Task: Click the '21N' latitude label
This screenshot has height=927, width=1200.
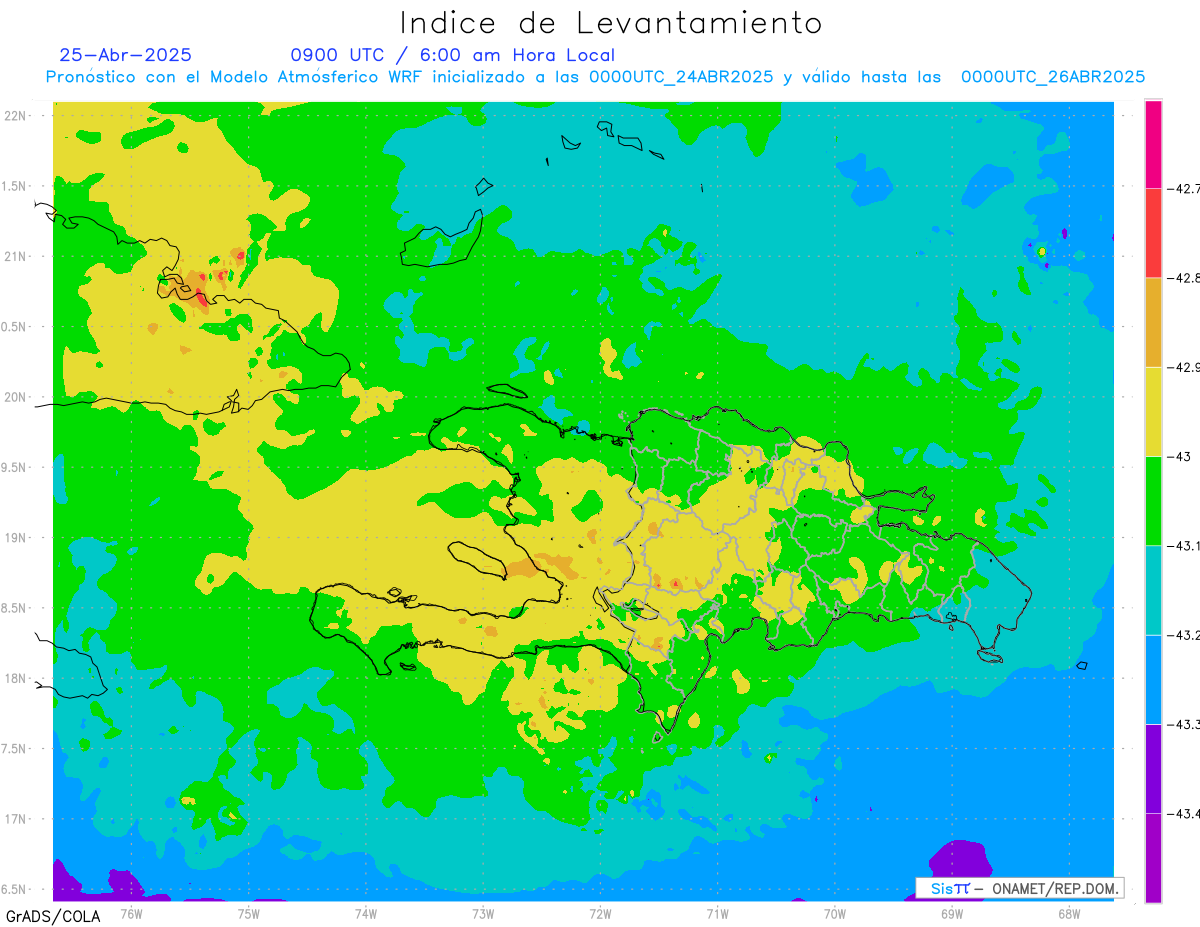Action: pyautogui.click(x=16, y=256)
